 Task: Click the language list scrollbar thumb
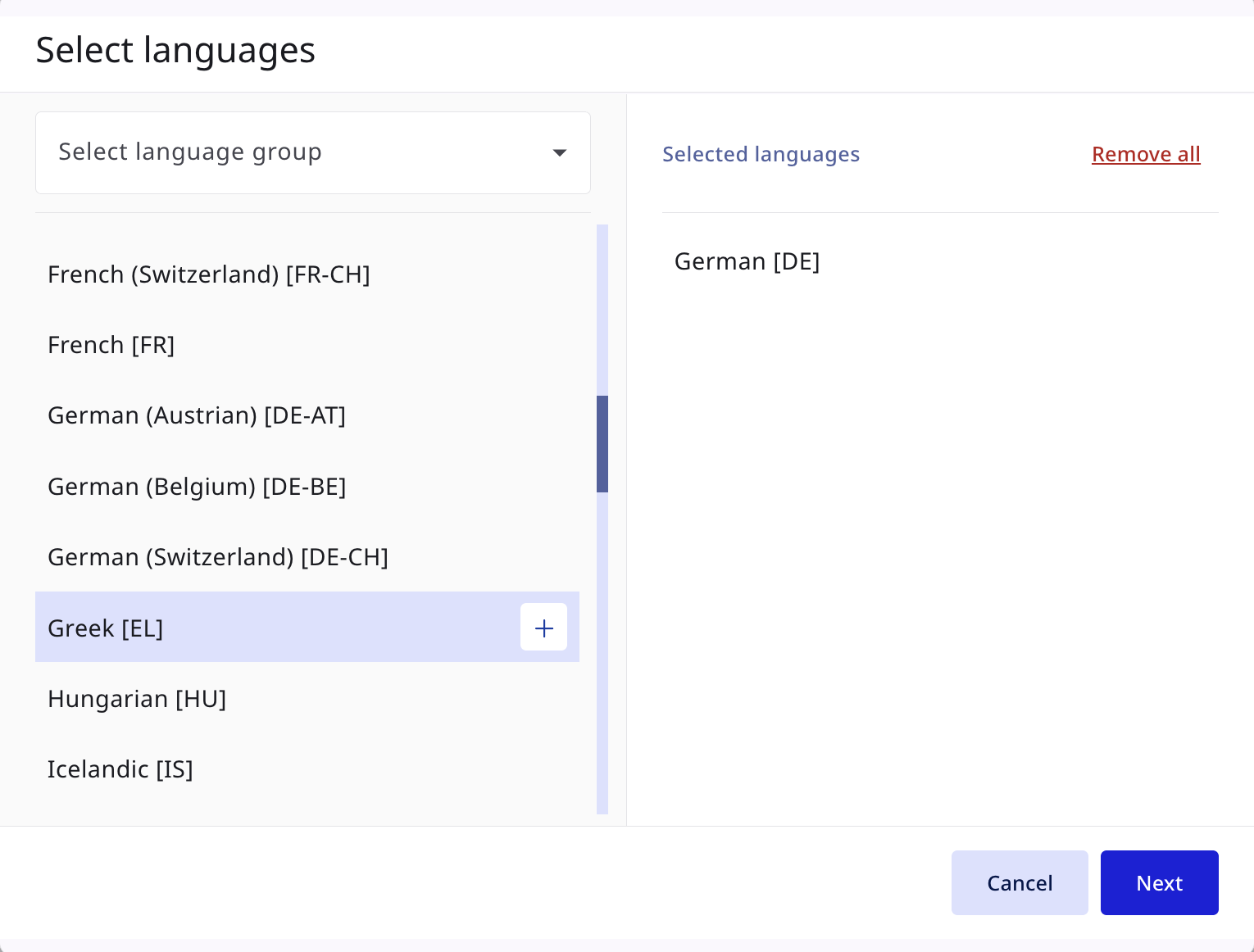[x=602, y=444]
